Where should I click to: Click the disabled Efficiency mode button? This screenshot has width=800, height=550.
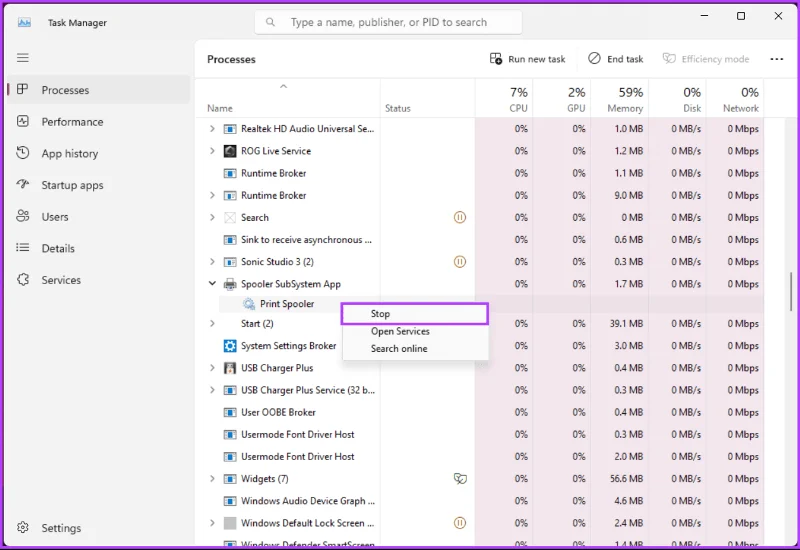[x=706, y=59]
